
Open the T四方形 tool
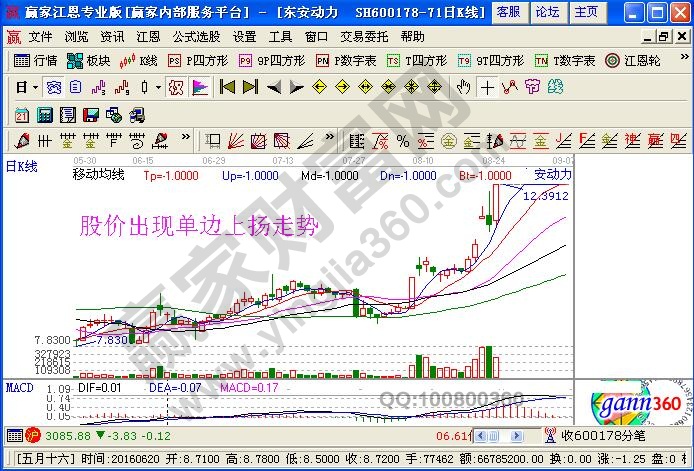click(417, 61)
